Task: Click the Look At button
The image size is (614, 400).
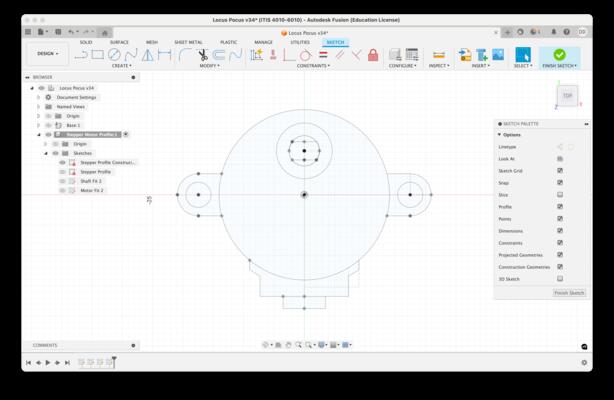Action: pos(560,159)
